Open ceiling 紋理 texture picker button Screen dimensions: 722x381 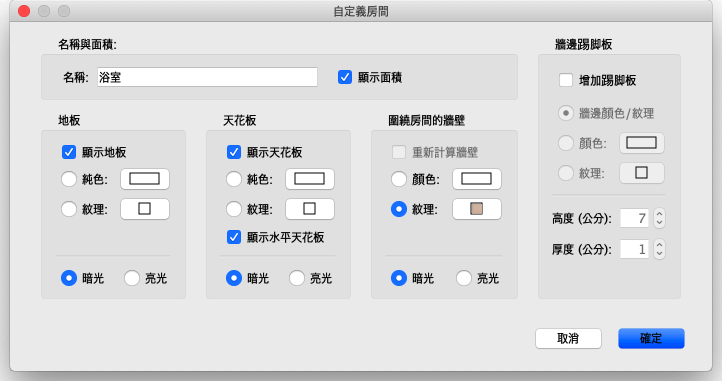[x=309, y=209]
